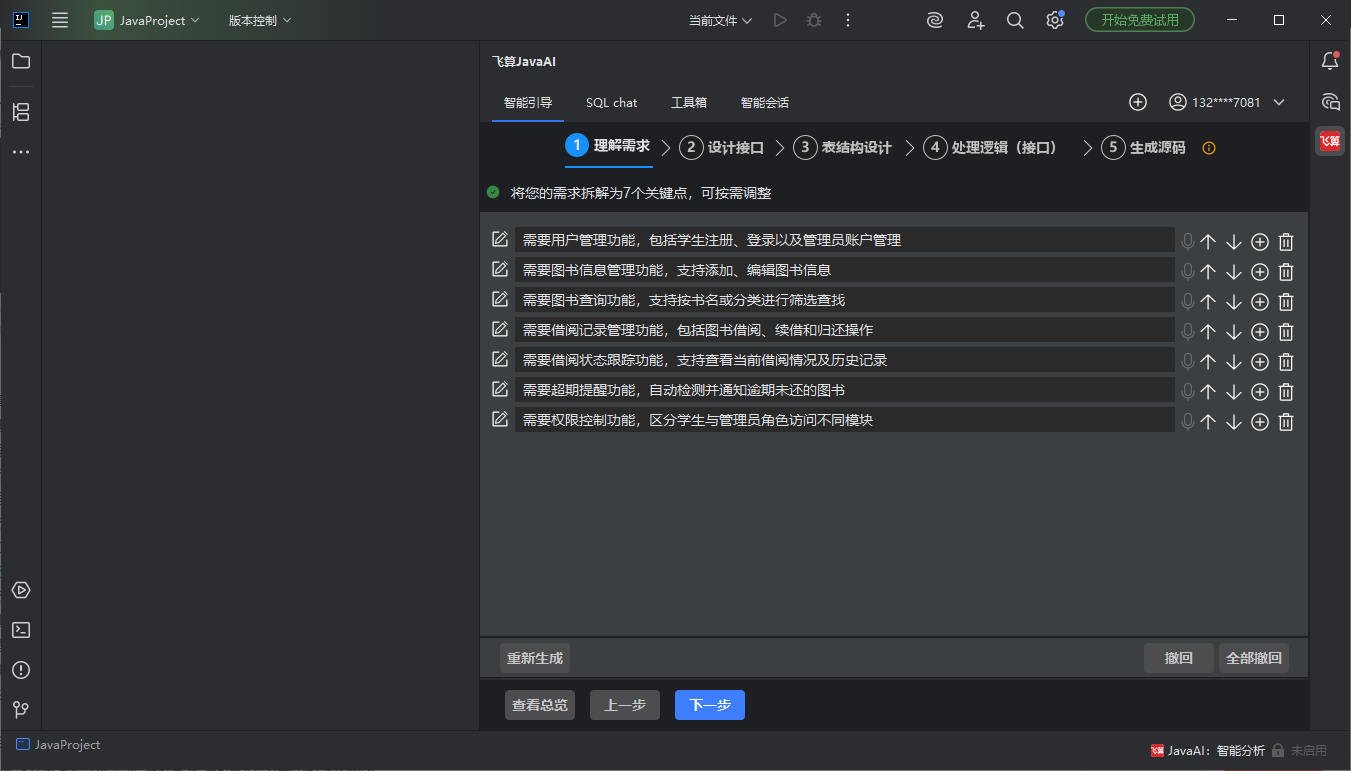
Task: Go to step 4 处理逻辑（接口）
Action: 993,147
